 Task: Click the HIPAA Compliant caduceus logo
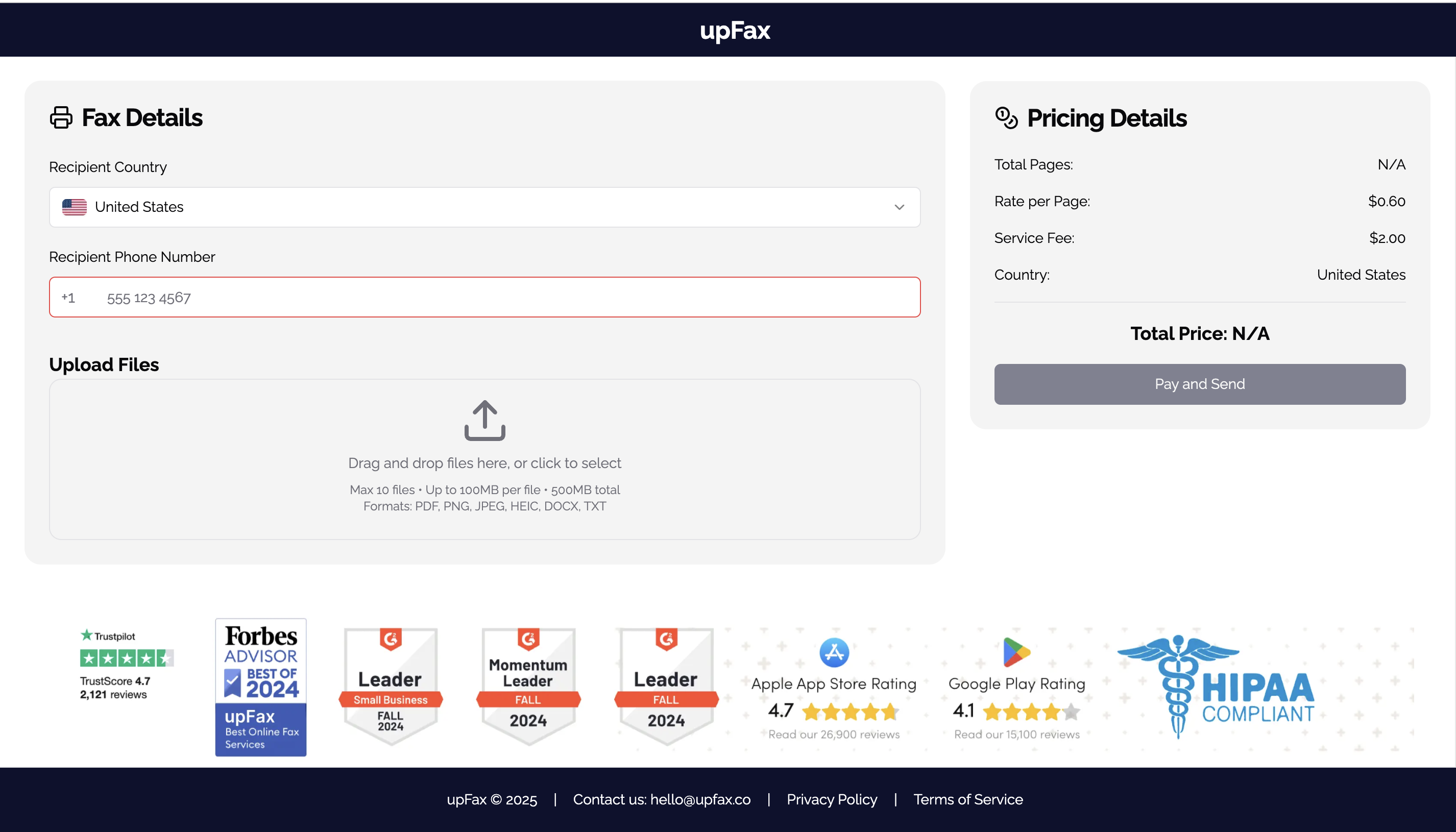pos(1177,686)
